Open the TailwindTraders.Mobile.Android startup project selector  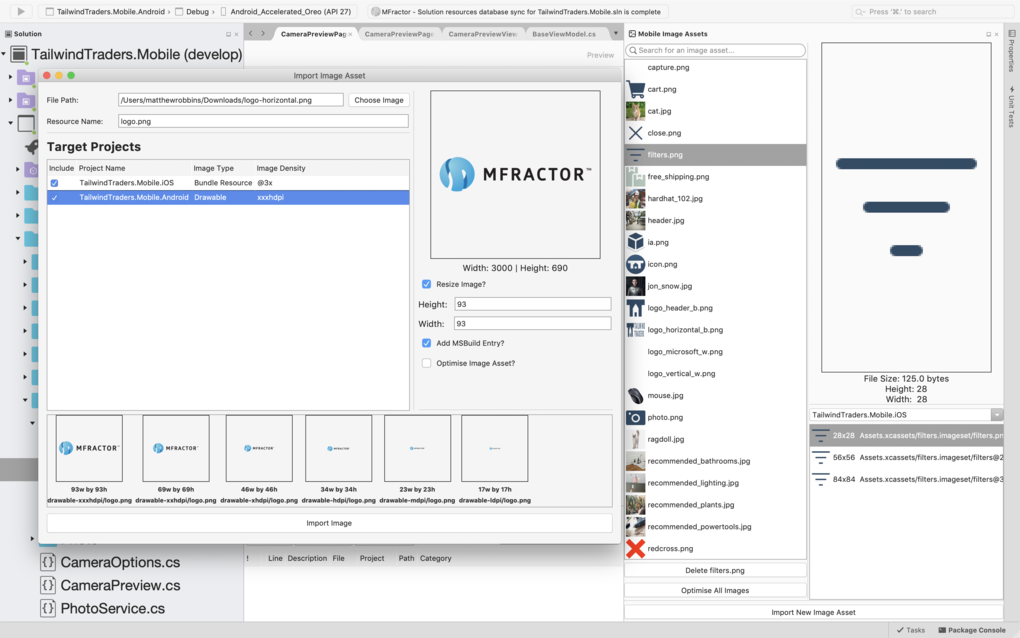pos(105,12)
